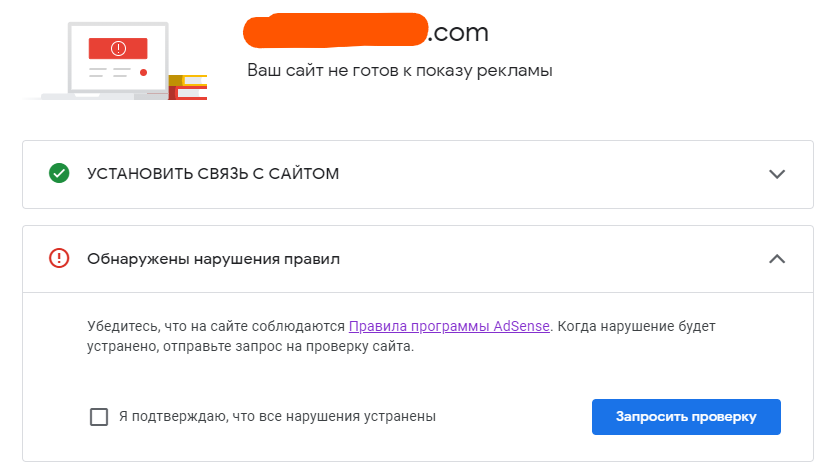836x476 pixels.
Task: Click the red exclamation warning circle icon
Action: 59,259
